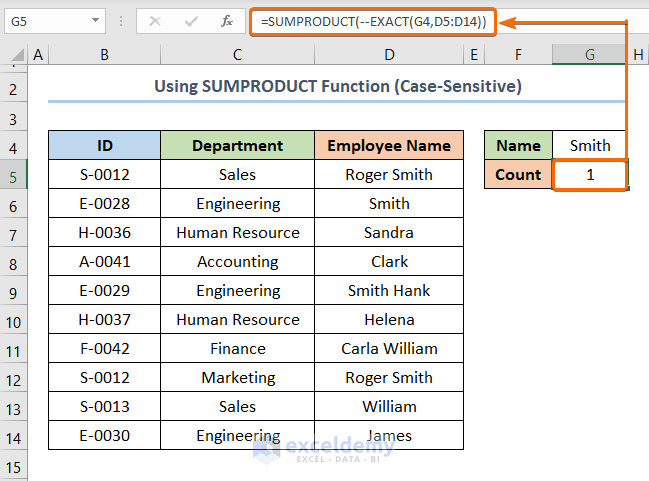Select row 5 header
This screenshot has height=481, width=649.
coord(14,175)
